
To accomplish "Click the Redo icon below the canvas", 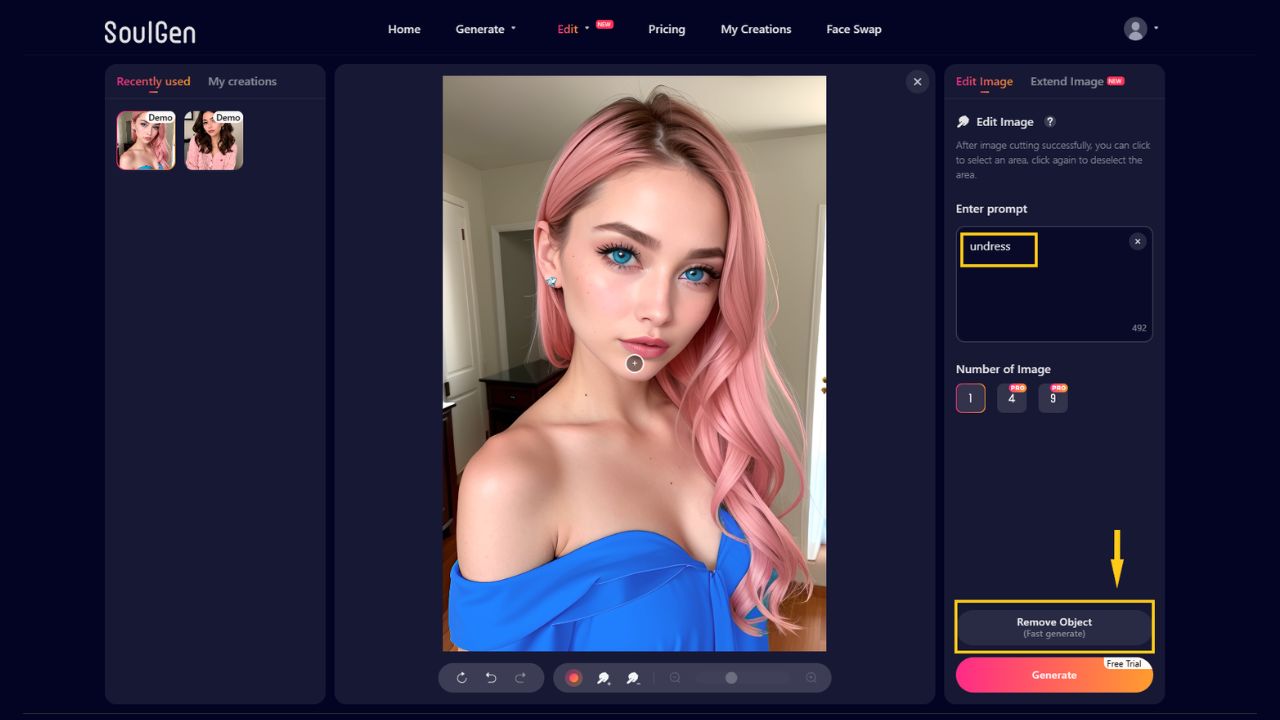I will point(520,677).
